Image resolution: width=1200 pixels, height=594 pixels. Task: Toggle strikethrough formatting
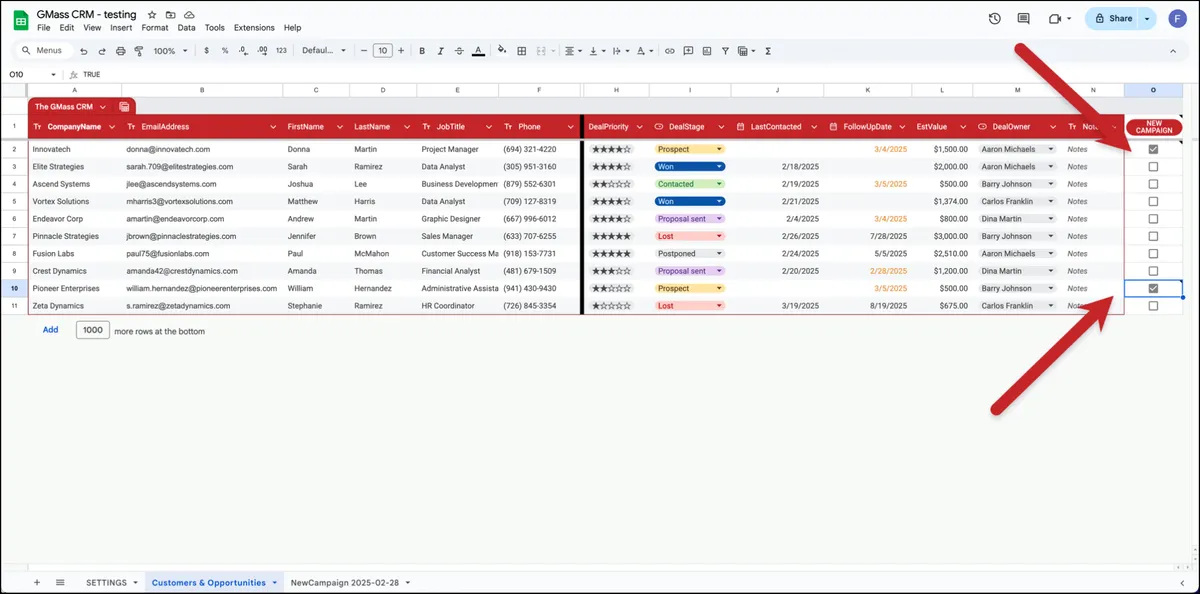pos(459,50)
